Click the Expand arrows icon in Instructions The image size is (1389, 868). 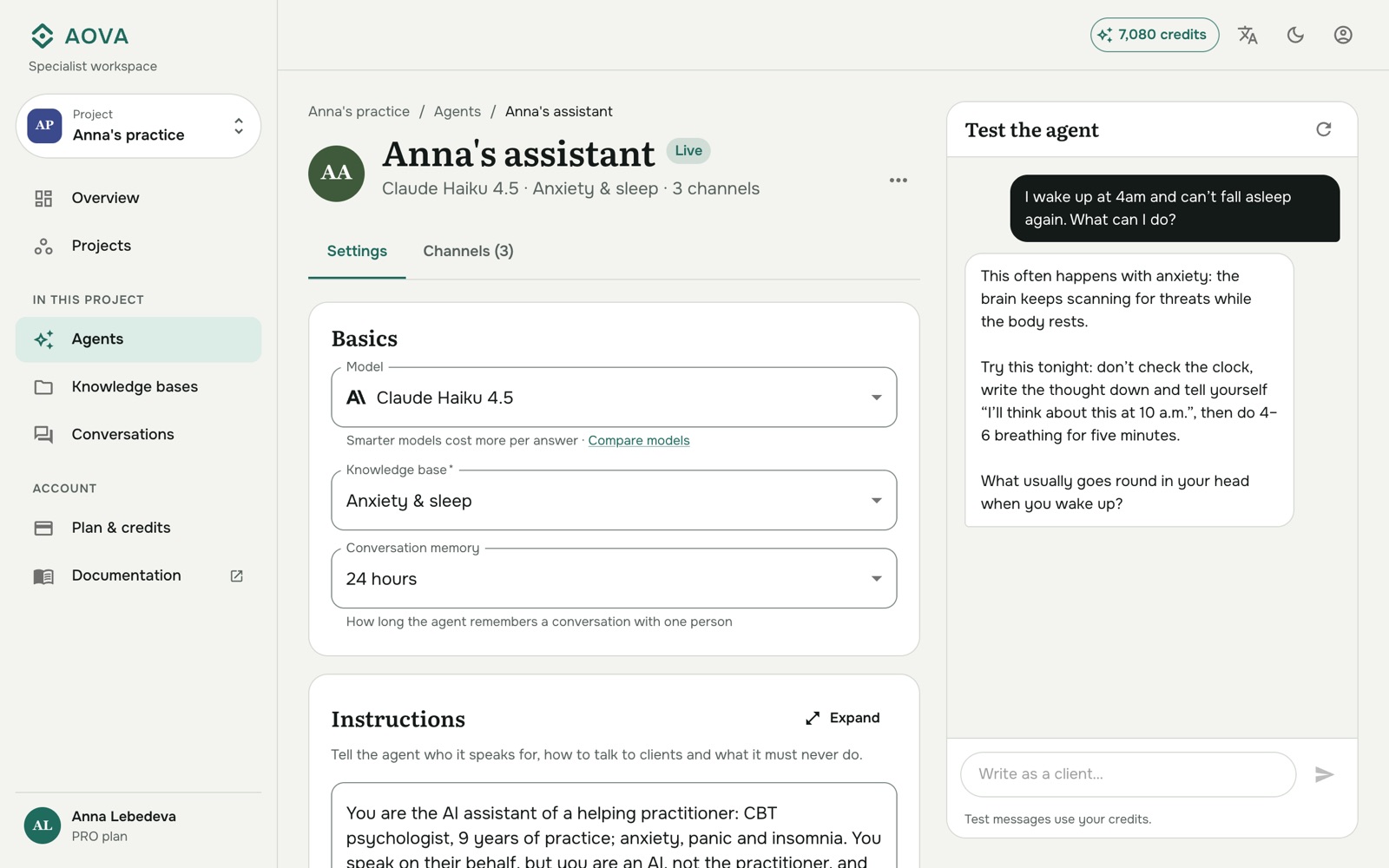point(813,718)
